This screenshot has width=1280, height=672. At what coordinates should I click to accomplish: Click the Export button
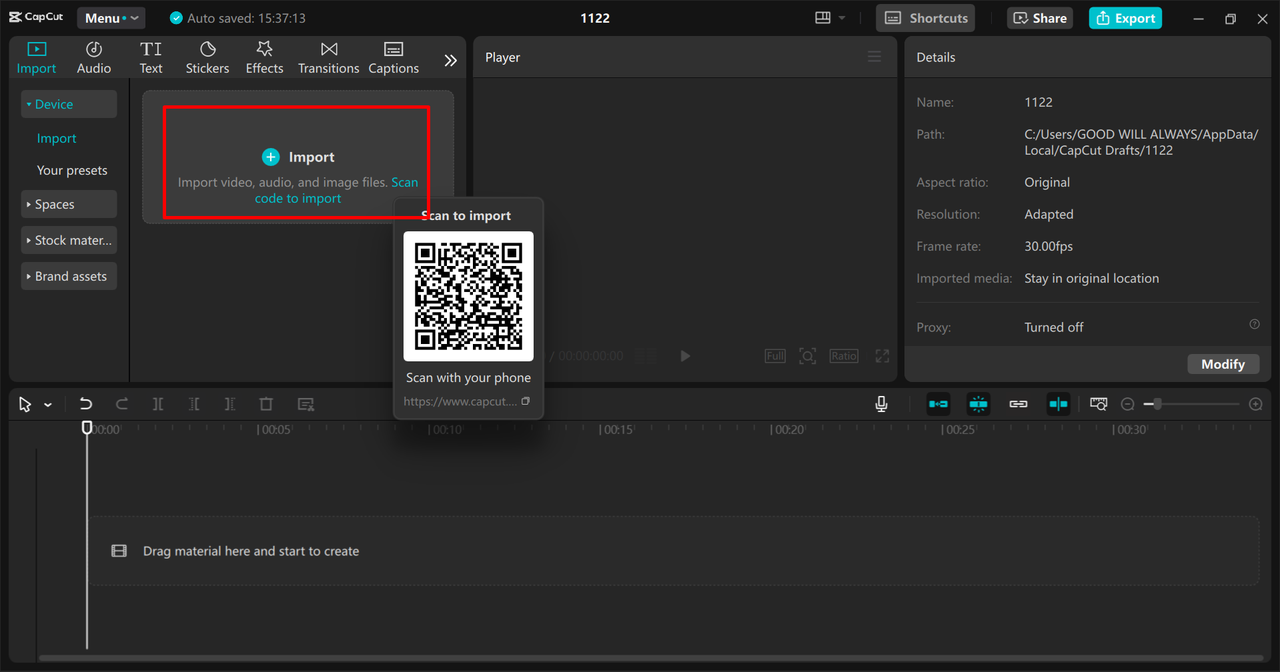1125,18
